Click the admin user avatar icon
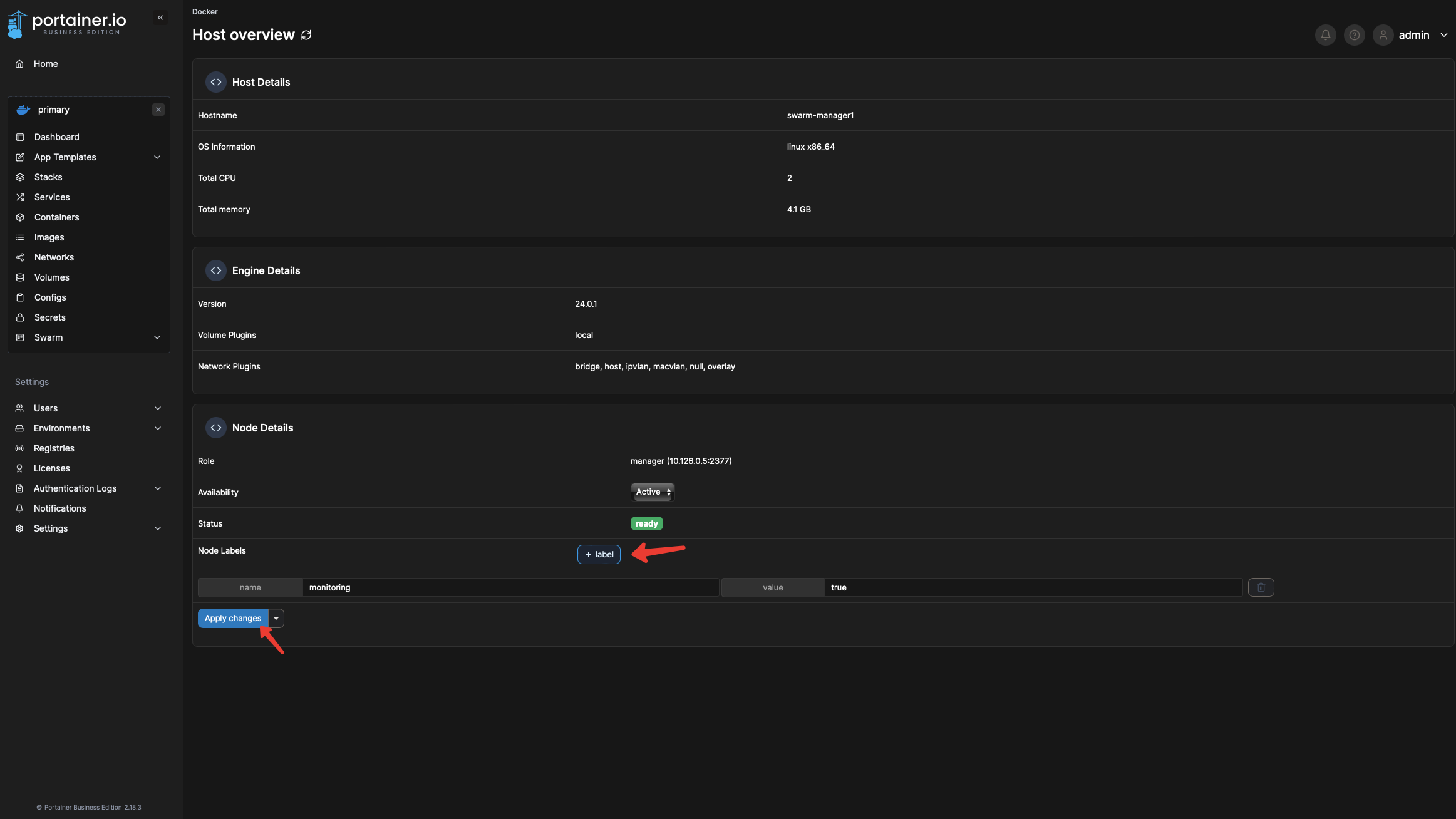1456x819 pixels. coord(1383,35)
